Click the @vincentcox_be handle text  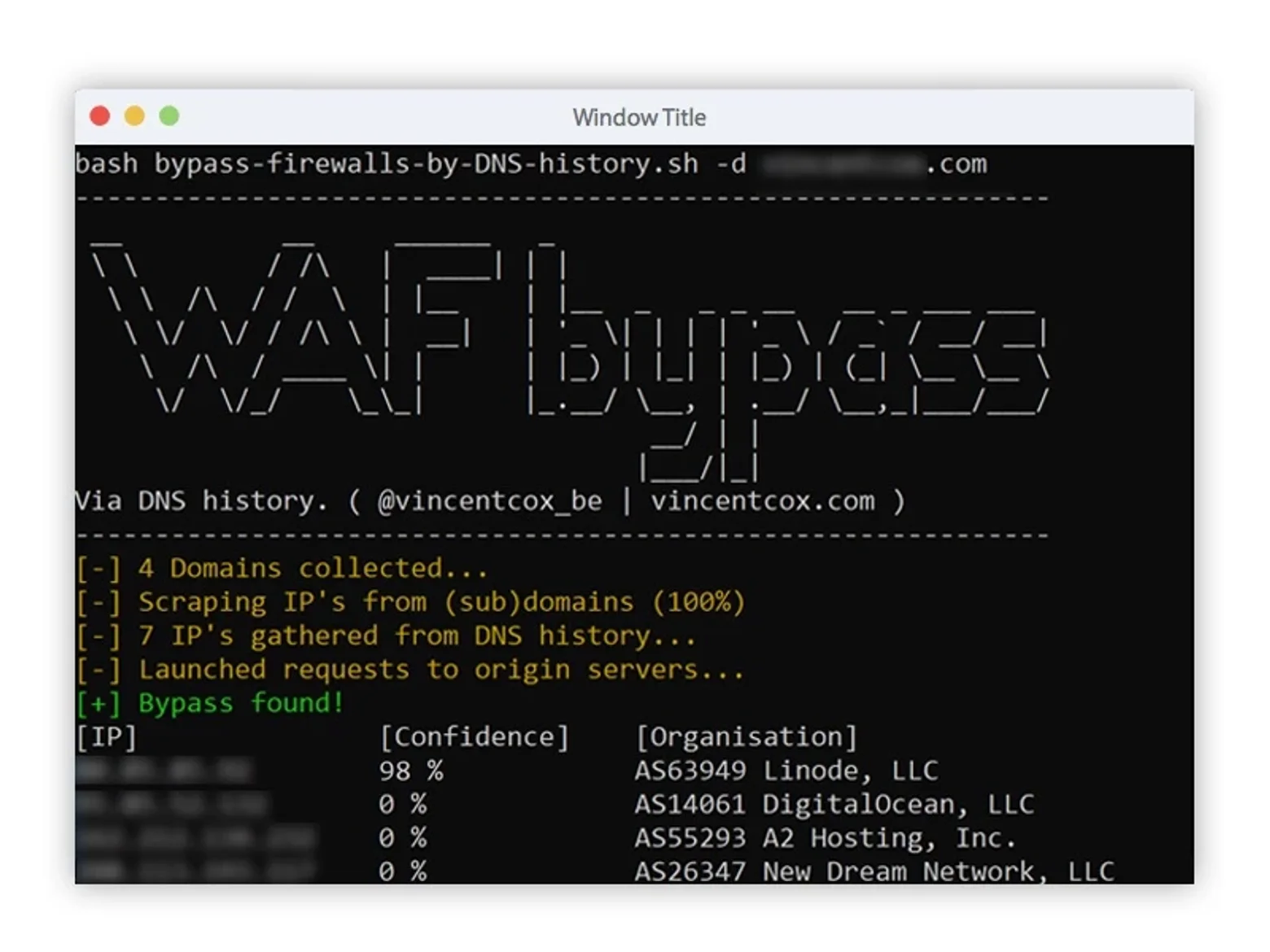tap(489, 501)
